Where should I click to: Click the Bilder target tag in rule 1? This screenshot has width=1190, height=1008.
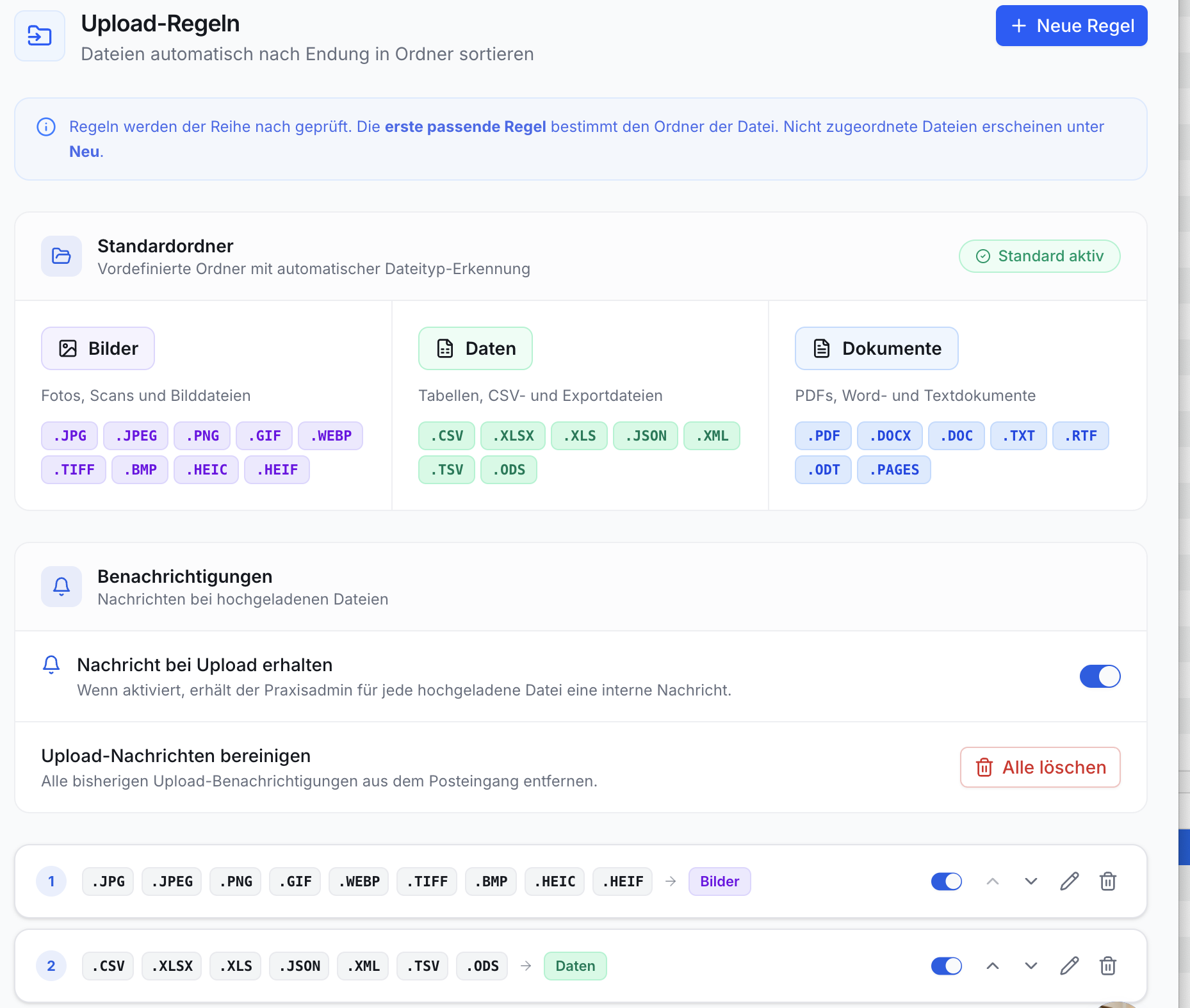coord(720,881)
